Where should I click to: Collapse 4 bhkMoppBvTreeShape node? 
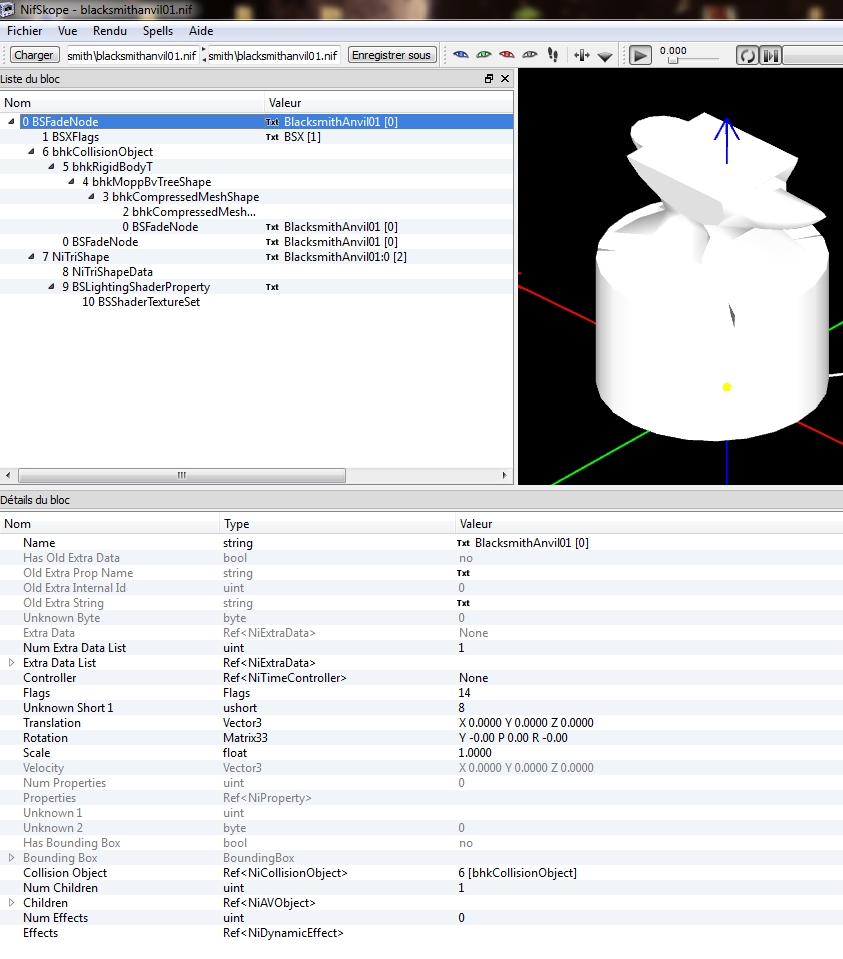[x=71, y=182]
